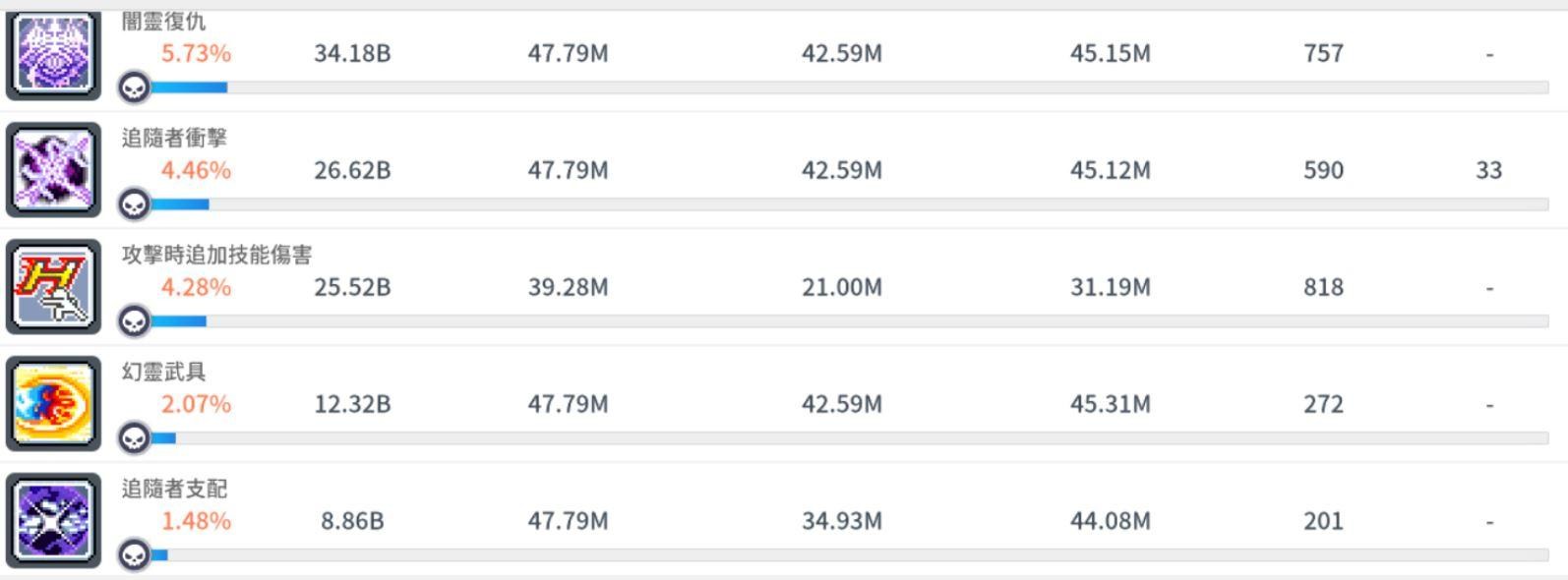1568x580 pixels.
Task: Click the 26.62B total damage value
Action: (352, 170)
